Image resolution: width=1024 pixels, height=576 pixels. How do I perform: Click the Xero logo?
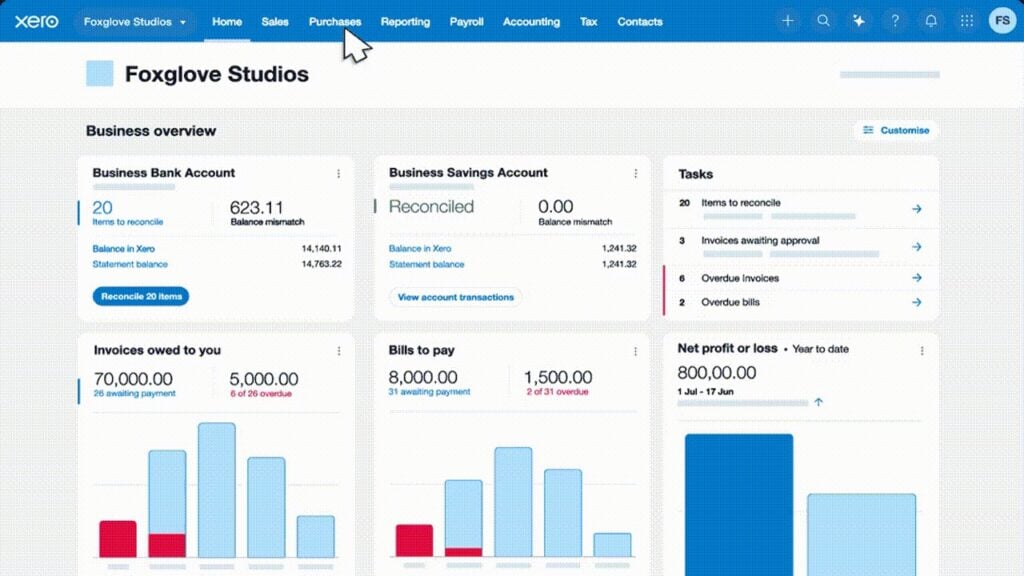coord(36,21)
